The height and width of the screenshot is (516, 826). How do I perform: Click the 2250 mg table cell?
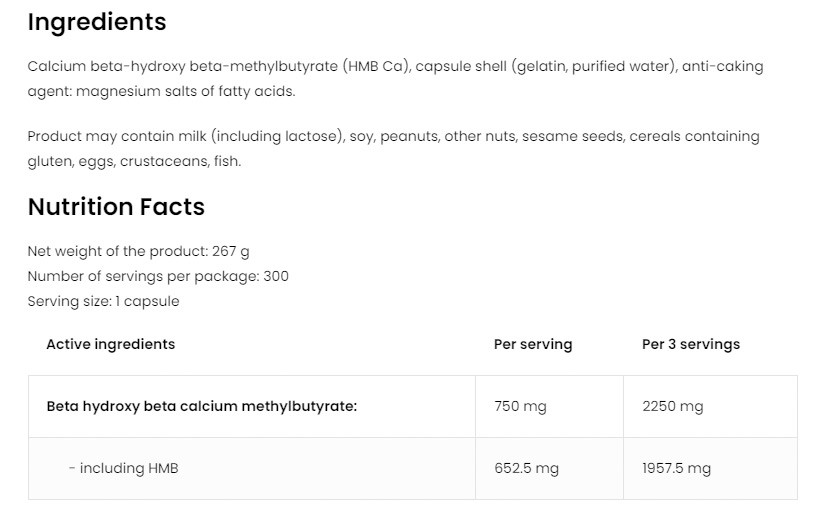[x=672, y=406]
